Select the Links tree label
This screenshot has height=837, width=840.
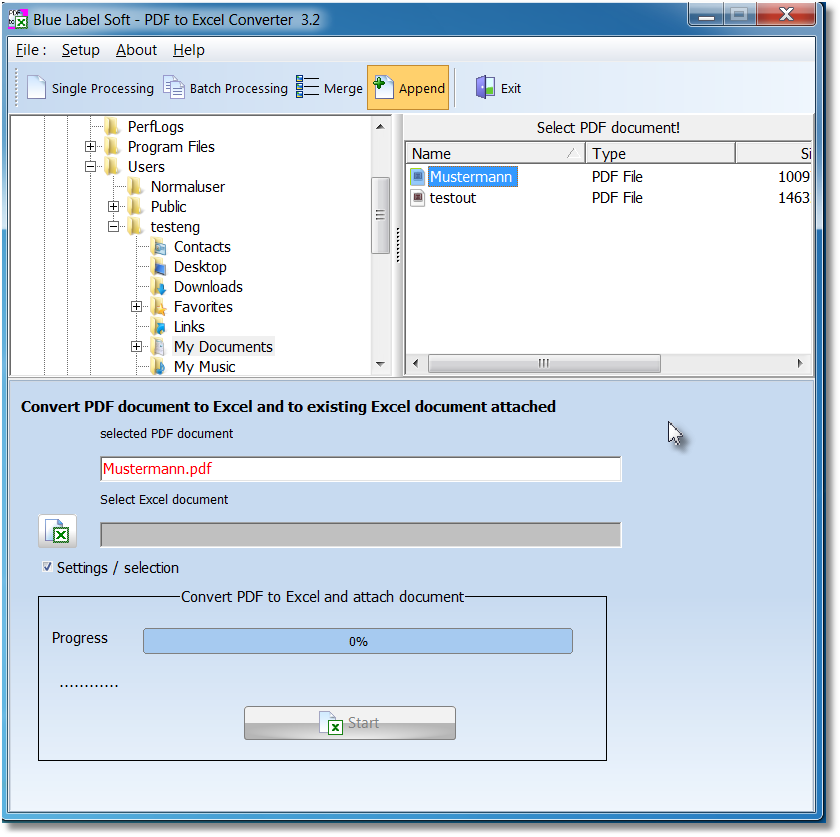pos(189,326)
